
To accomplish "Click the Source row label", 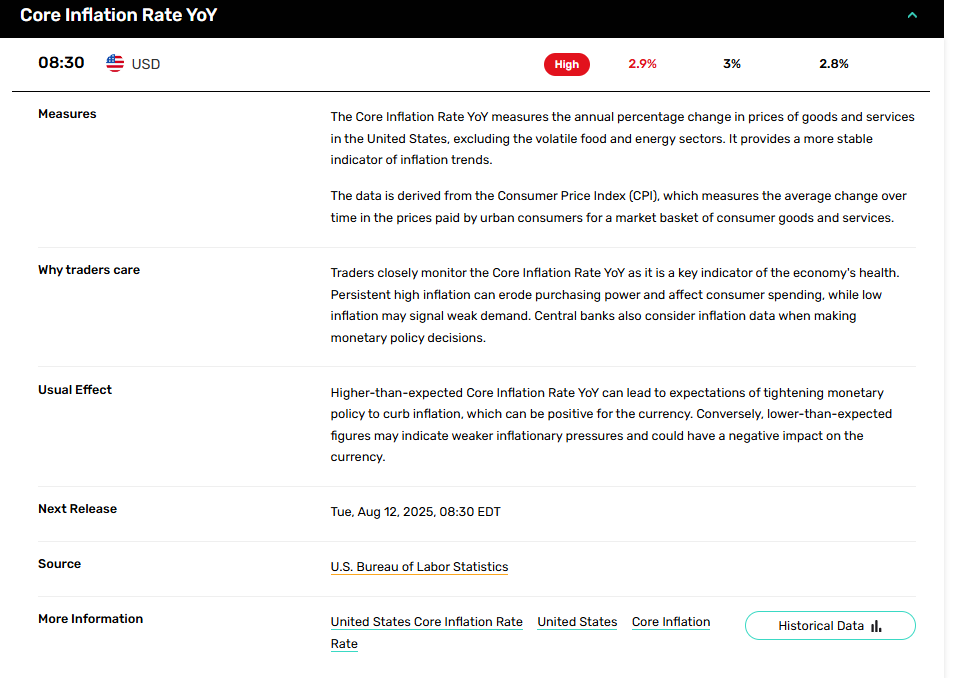I will pos(59,564).
